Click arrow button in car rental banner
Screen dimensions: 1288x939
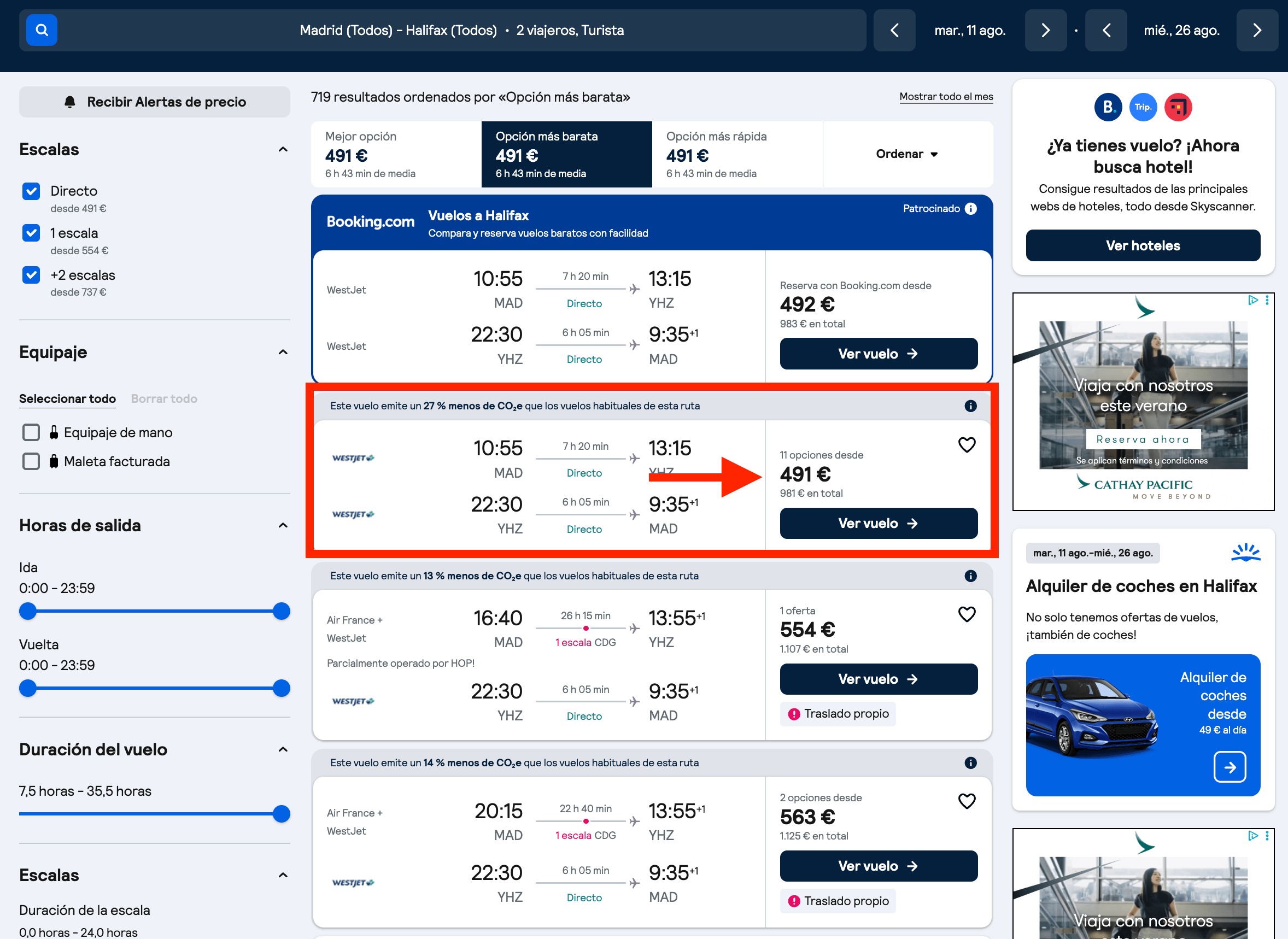[1230, 767]
